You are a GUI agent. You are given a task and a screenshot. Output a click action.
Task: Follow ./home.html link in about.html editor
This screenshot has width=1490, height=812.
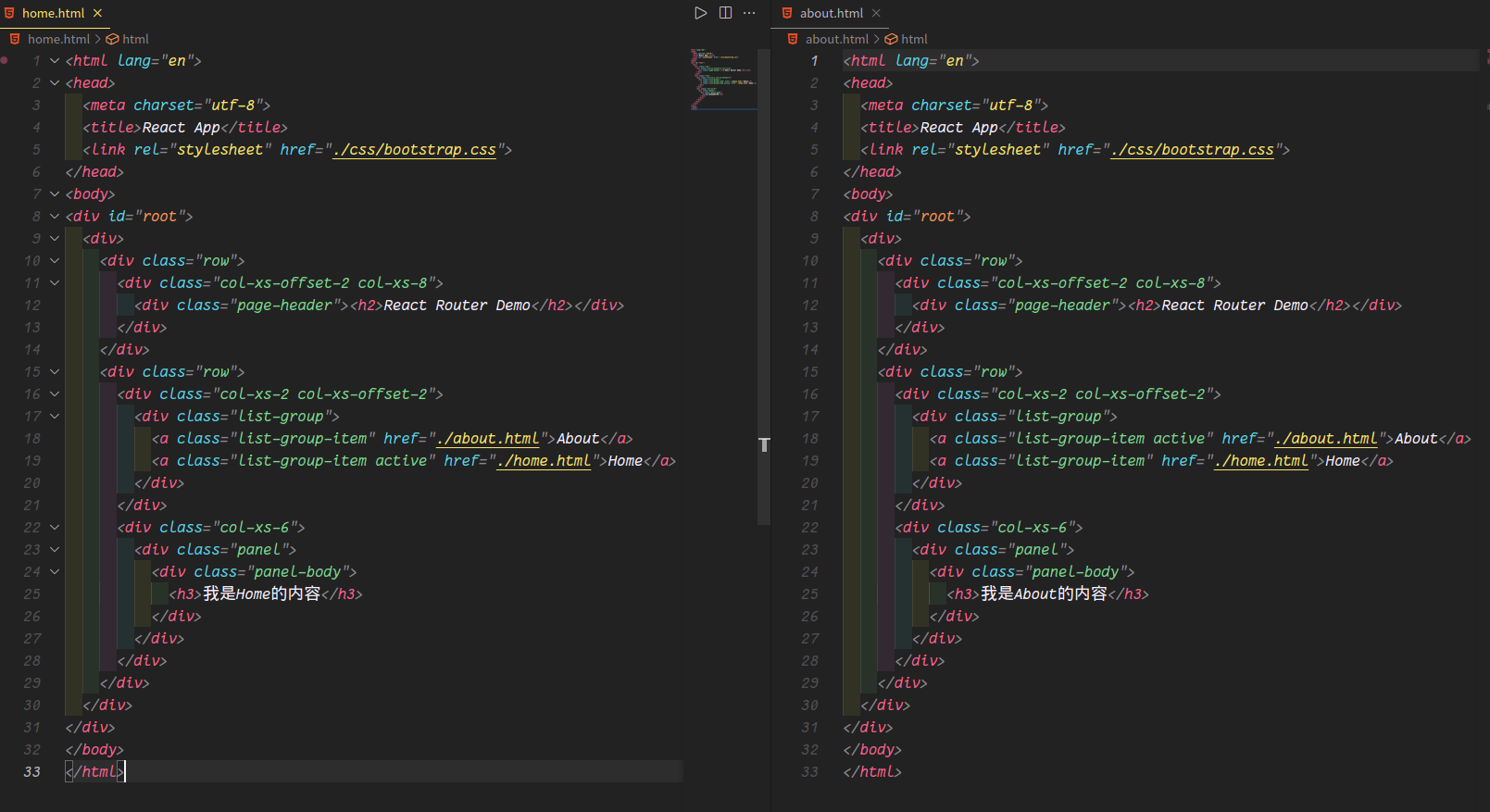click(1261, 461)
